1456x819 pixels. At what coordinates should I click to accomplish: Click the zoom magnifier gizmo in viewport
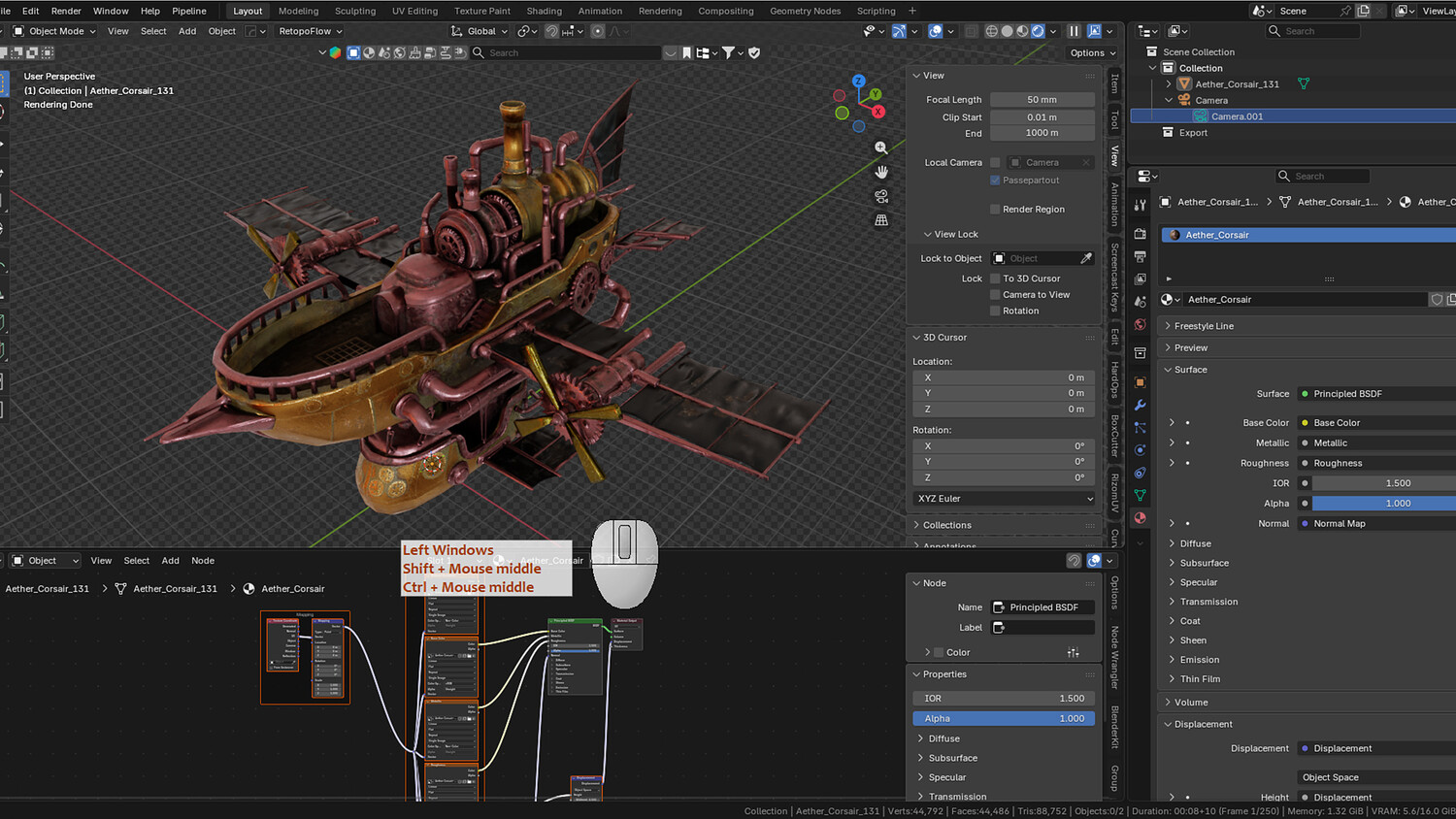point(880,147)
